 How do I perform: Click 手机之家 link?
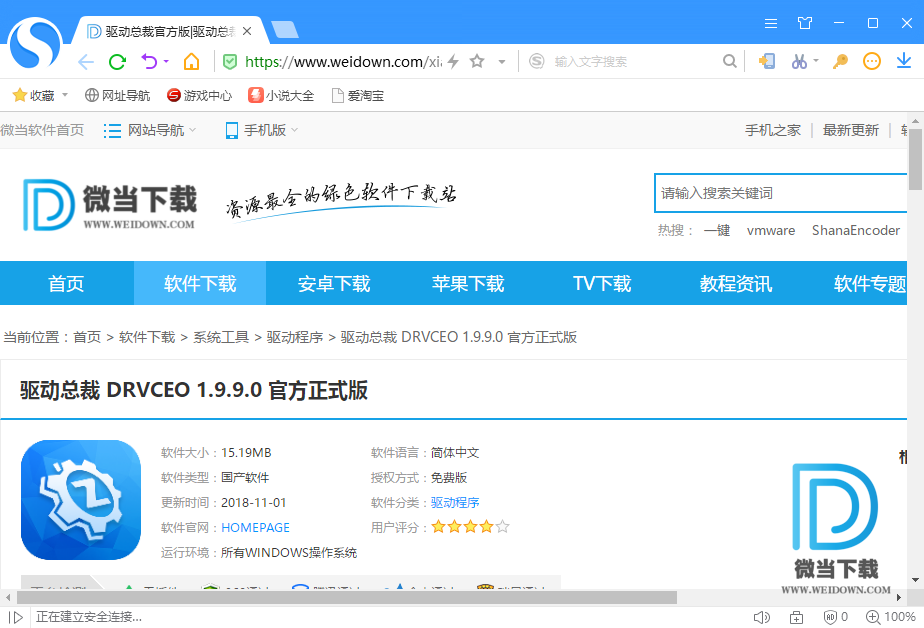click(773, 130)
